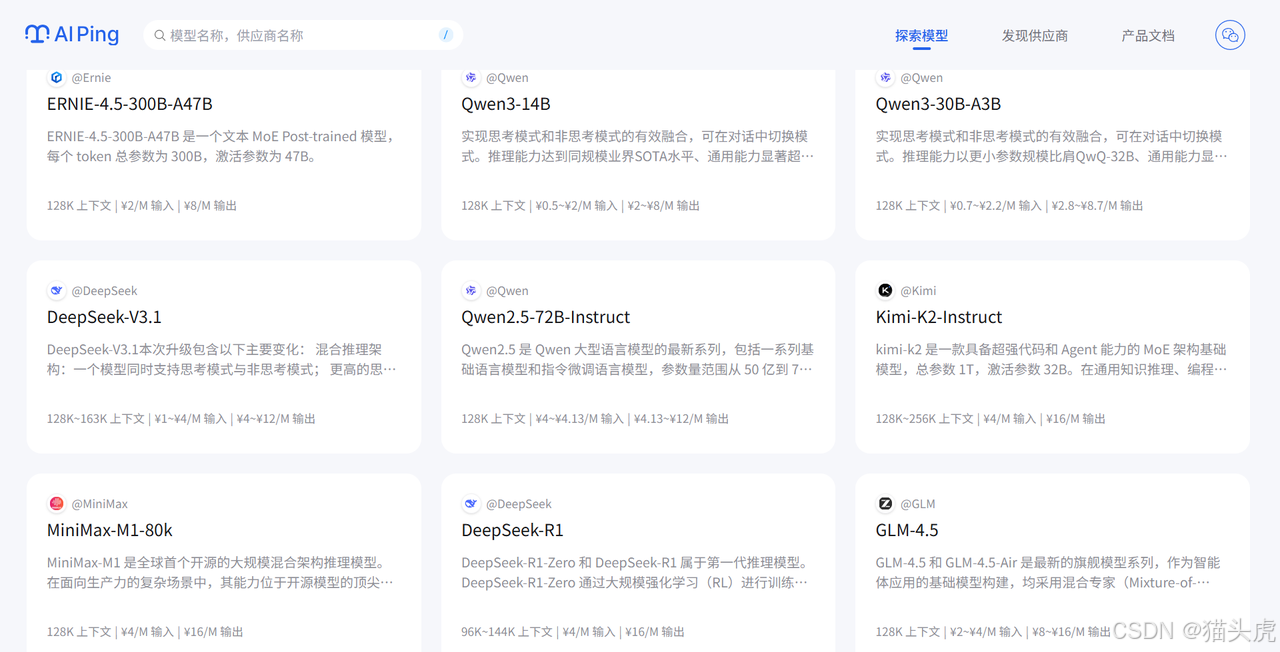The height and width of the screenshot is (652, 1280).
Task: Click @Qwen label above Qwen2.5-72B-Instruct
Action: click(507, 291)
